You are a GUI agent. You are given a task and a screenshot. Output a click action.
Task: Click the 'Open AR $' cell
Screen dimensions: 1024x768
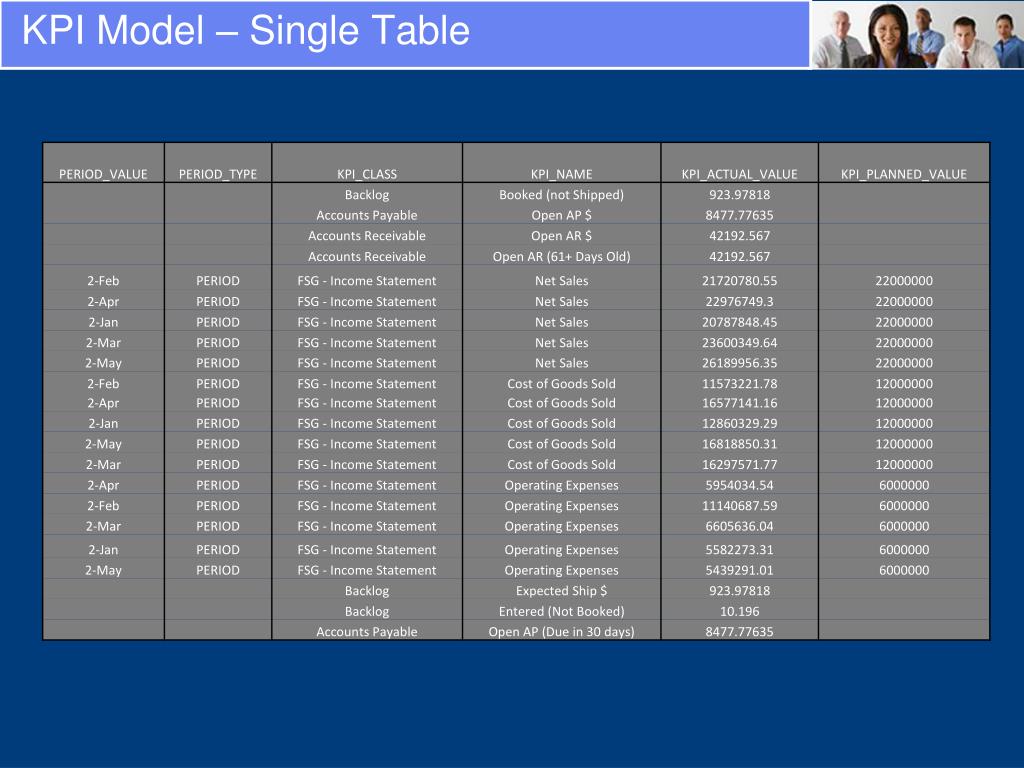click(x=562, y=236)
